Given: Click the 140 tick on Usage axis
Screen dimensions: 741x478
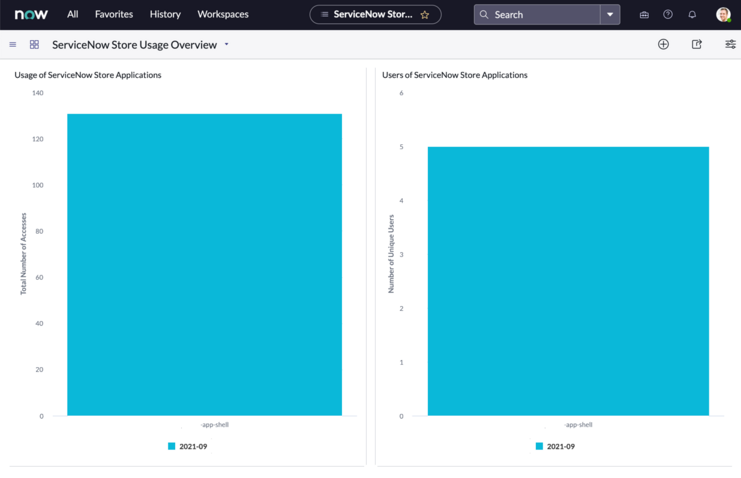Looking at the screenshot, I should [38, 93].
